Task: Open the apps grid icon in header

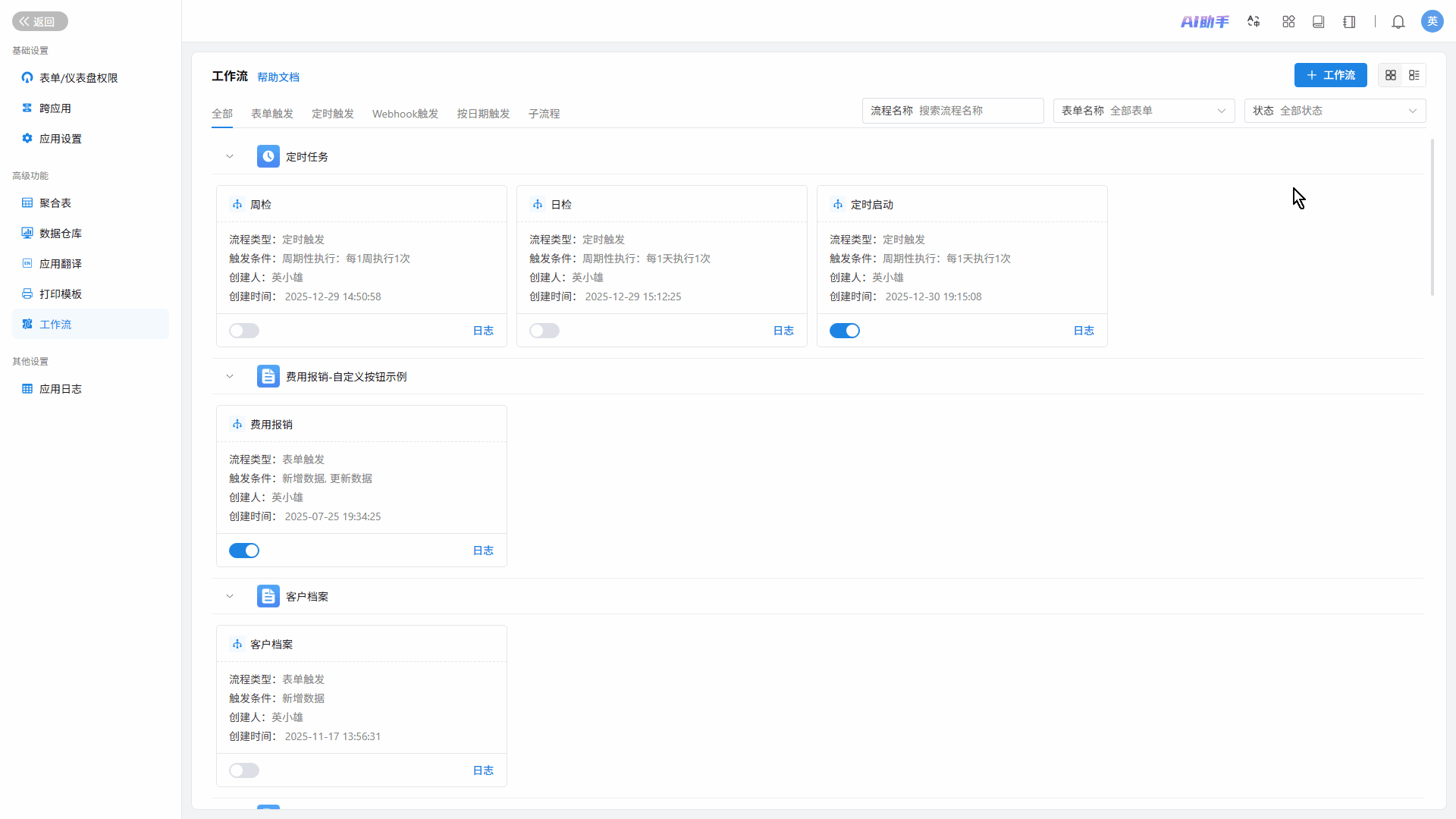Action: coord(1288,22)
